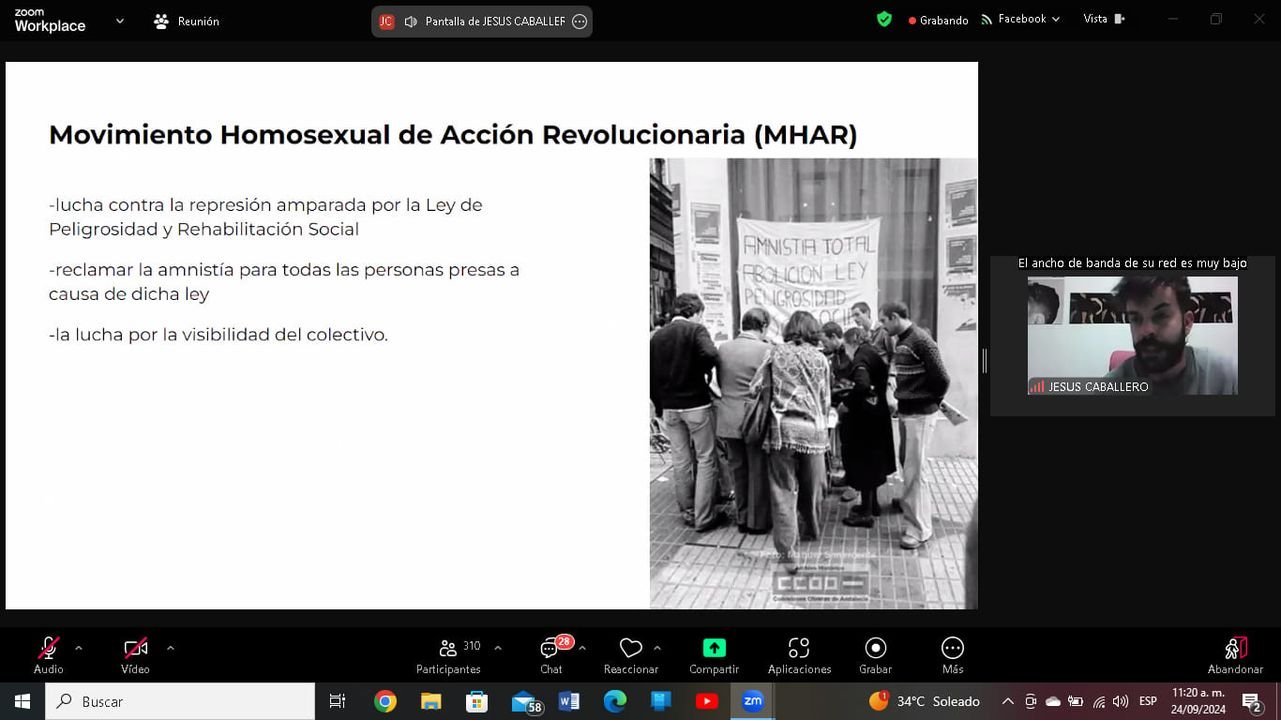Screen dimensions: 1281x720
Task: Open the Zoom Workplace dropdown chevron
Action: point(120,21)
